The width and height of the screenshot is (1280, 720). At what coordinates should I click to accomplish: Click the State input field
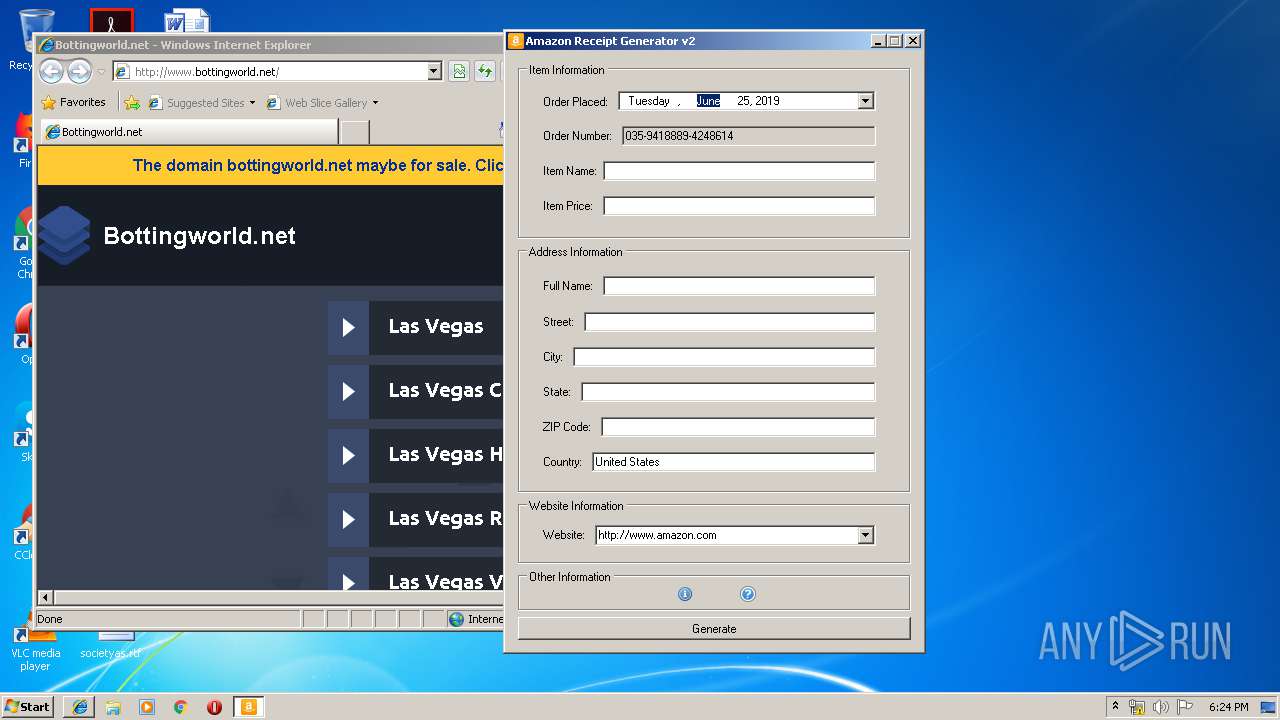(x=728, y=392)
